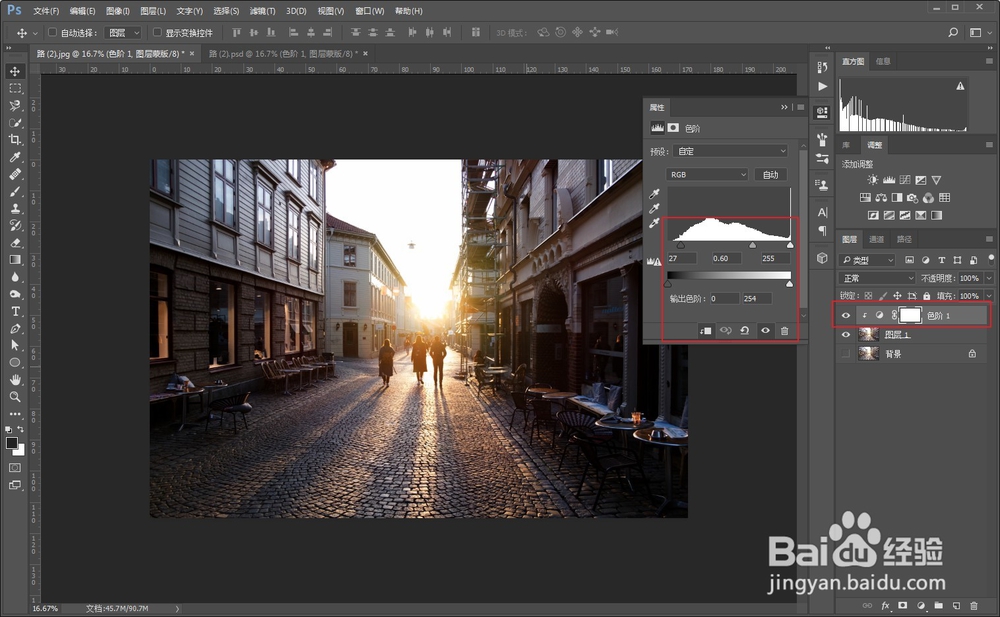Click the midtone gray input levels slider

point(753,245)
